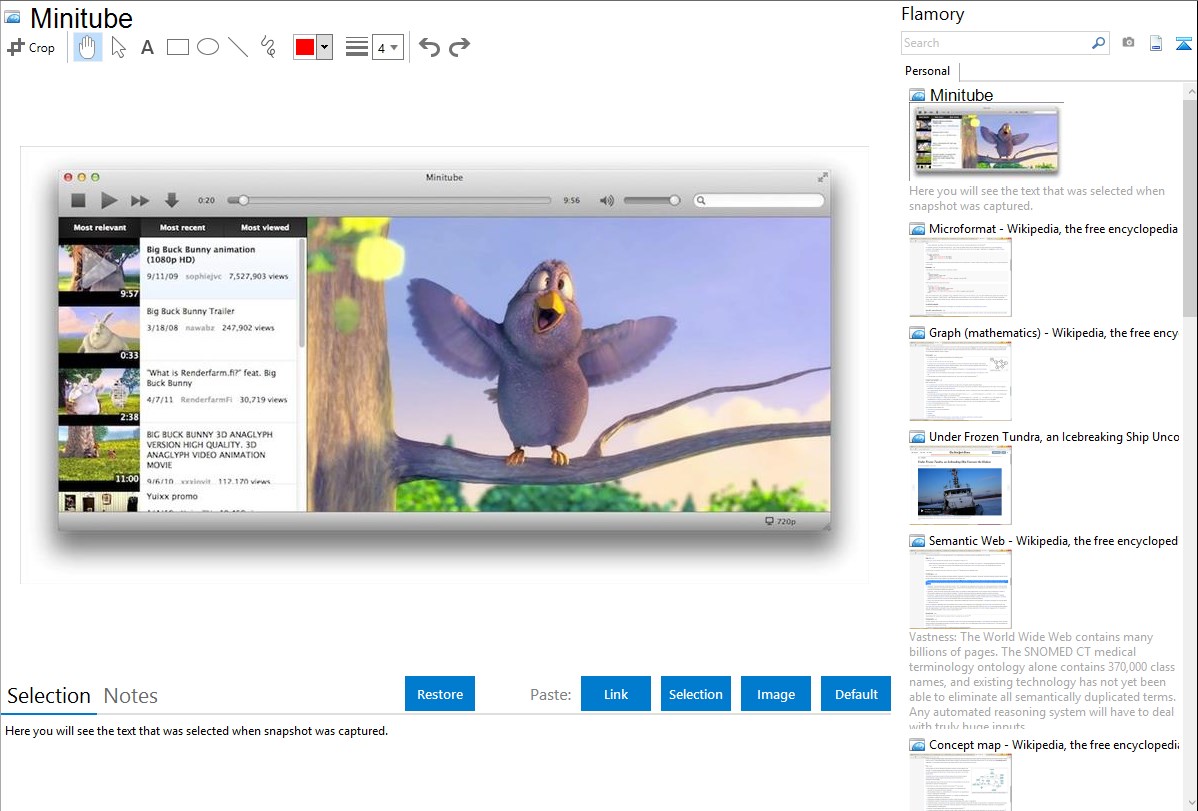Click the snapshot list scroll-up arrow
This screenshot has height=811, width=1198.
[1190, 91]
